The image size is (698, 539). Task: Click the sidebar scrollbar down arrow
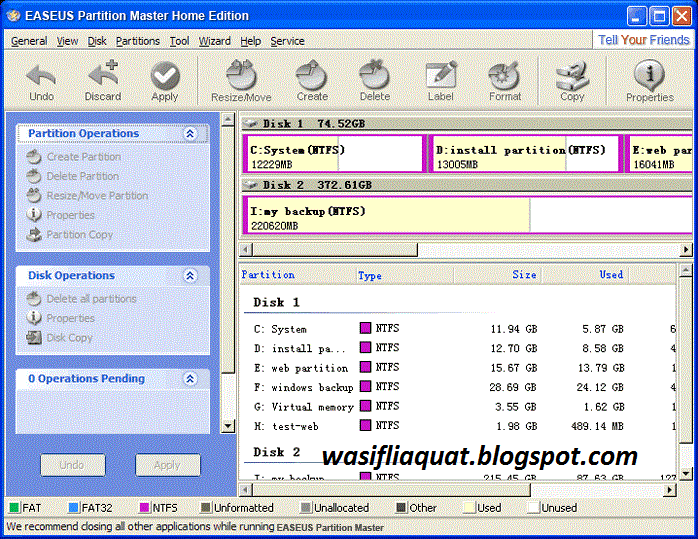click(x=227, y=426)
